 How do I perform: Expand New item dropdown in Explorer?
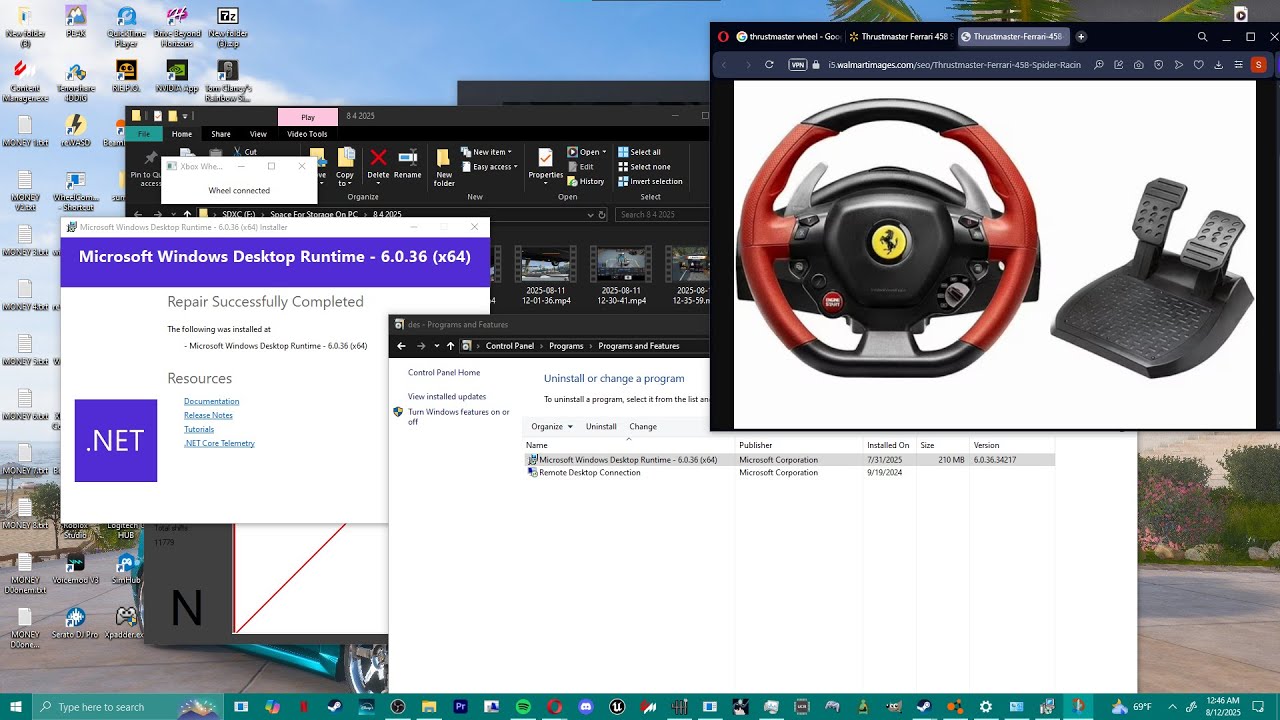click(489, 152)
